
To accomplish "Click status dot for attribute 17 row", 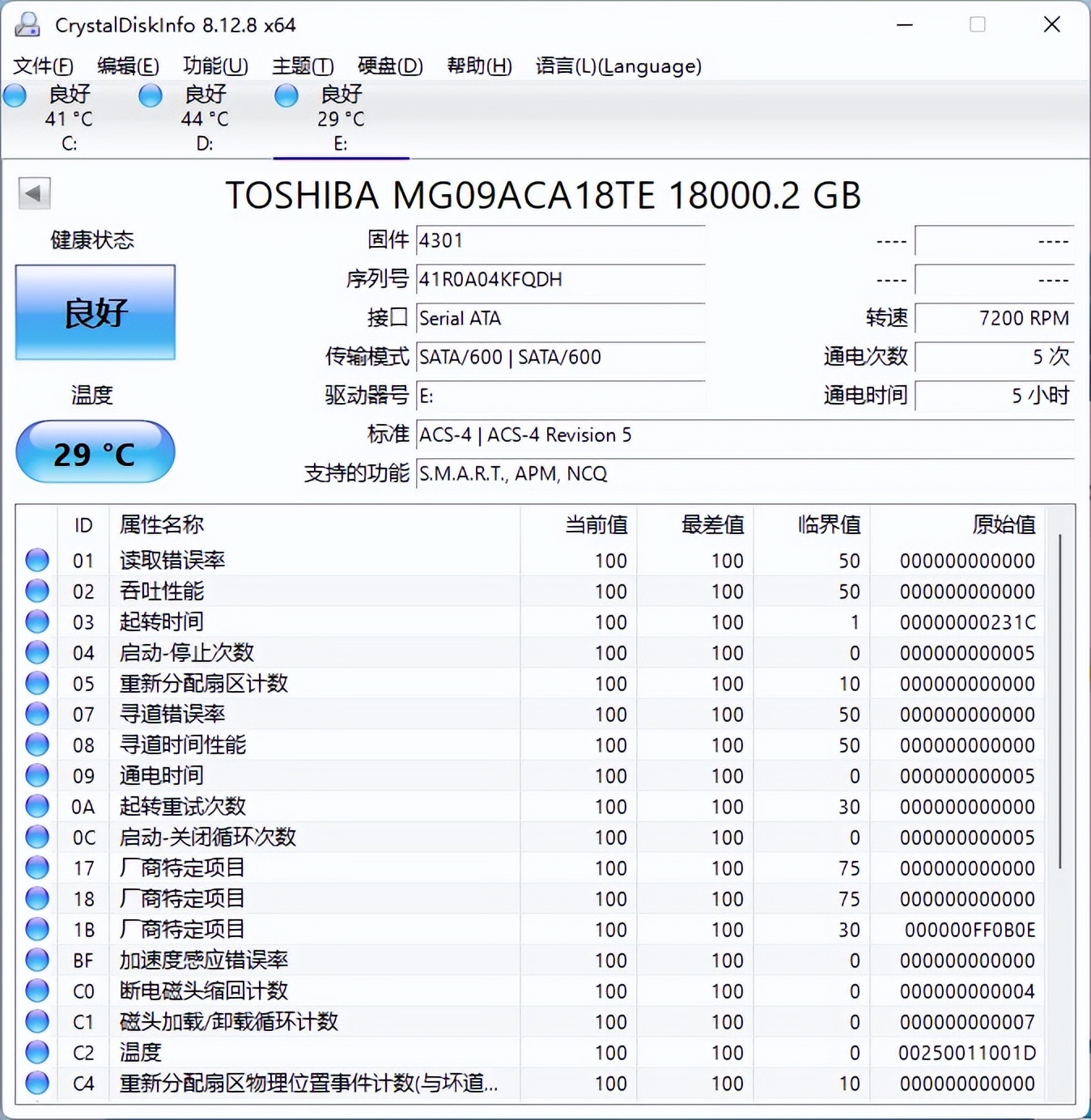I will tap(37, 868).
